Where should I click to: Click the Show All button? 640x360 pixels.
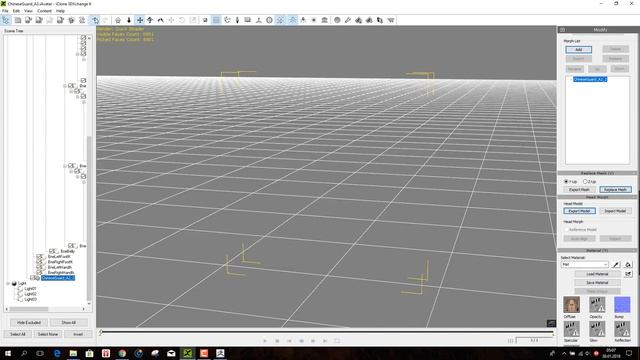click(69, 322)
